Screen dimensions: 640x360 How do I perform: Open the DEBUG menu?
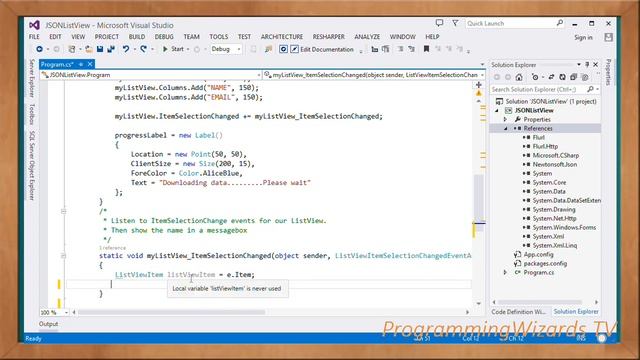164,37
